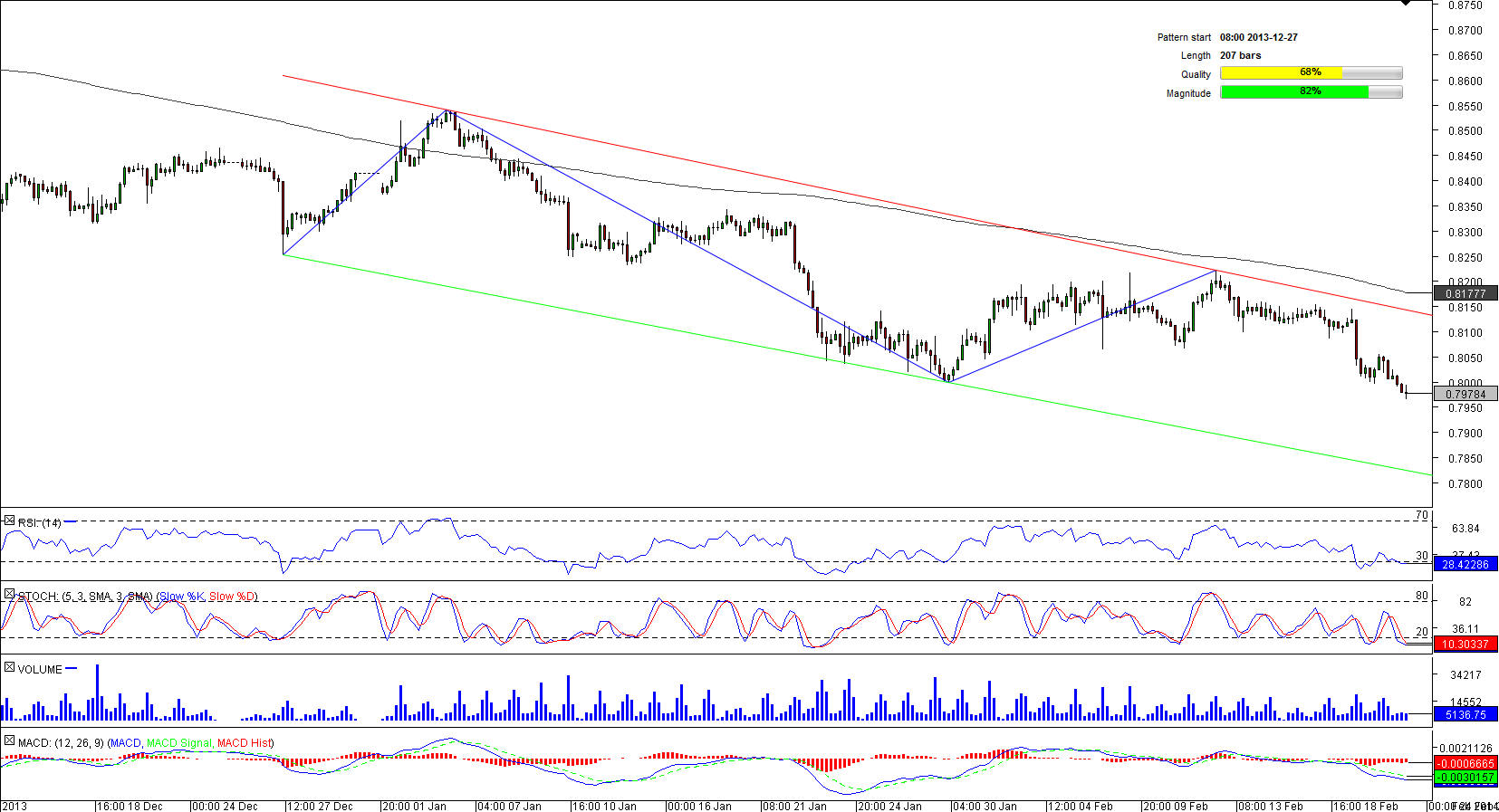1499x812 pixels.
Task: Click the red MACD histogram value -0.0006665
Action: [x=1465, y=763]
